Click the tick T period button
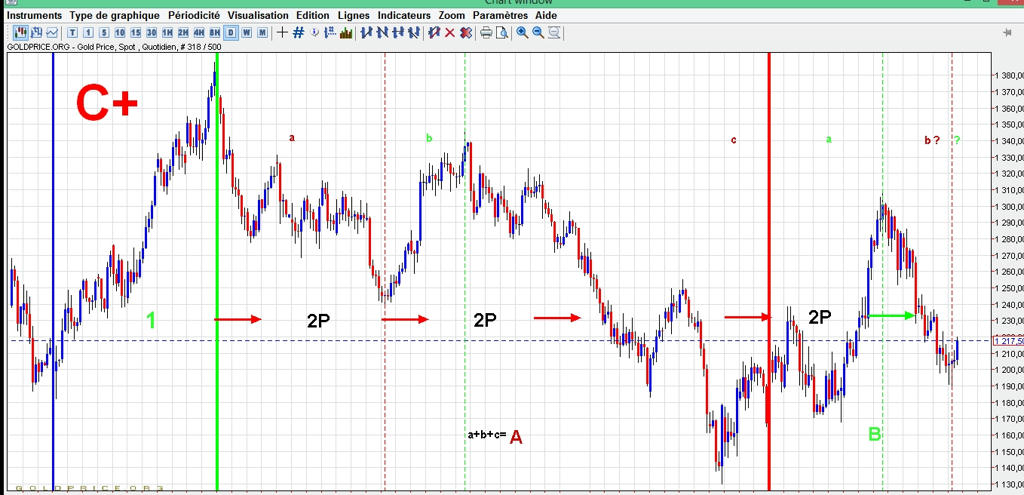Viewport: 1024px width, 495px height. [73, 33]
